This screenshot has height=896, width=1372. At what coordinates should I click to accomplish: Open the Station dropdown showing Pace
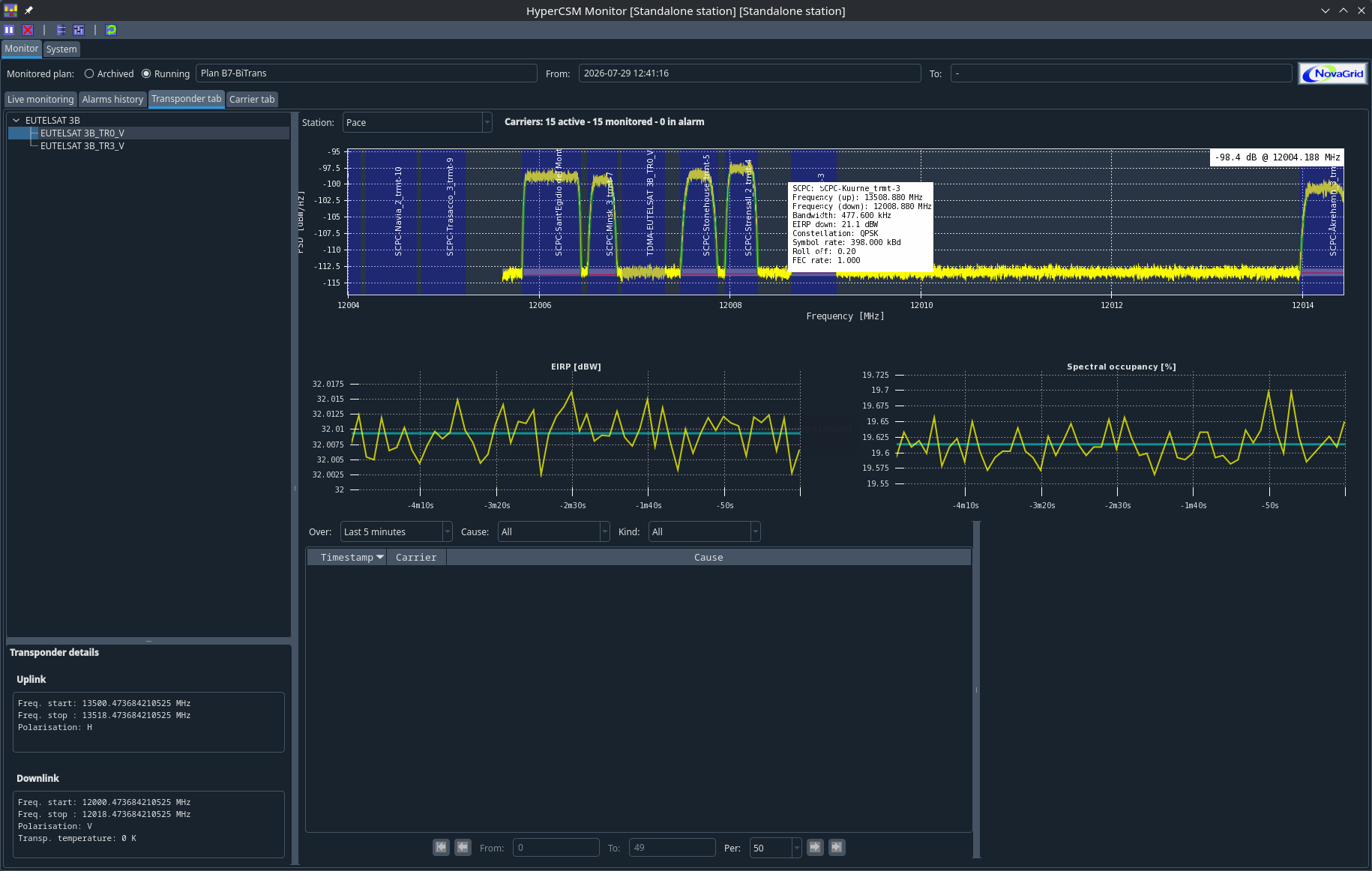point(417,122)
